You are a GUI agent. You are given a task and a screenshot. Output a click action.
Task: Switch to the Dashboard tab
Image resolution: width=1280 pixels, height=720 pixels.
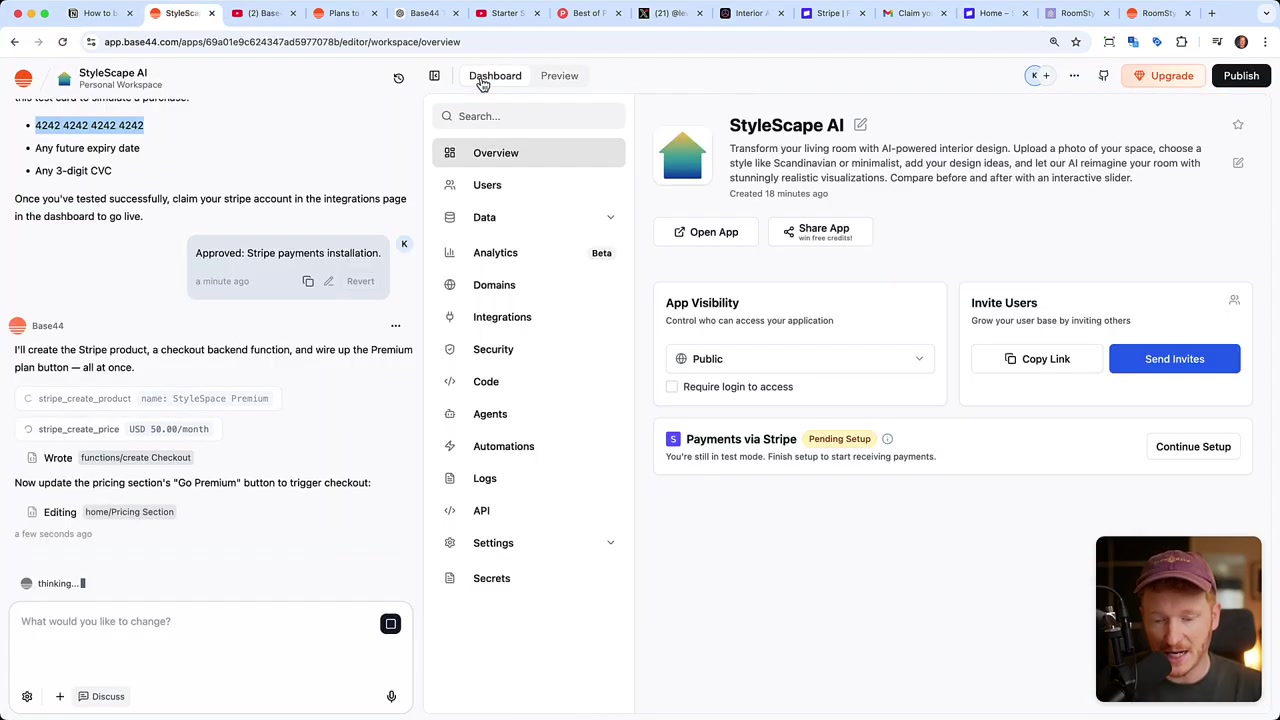pyautogui.click(x=495, y=76)
